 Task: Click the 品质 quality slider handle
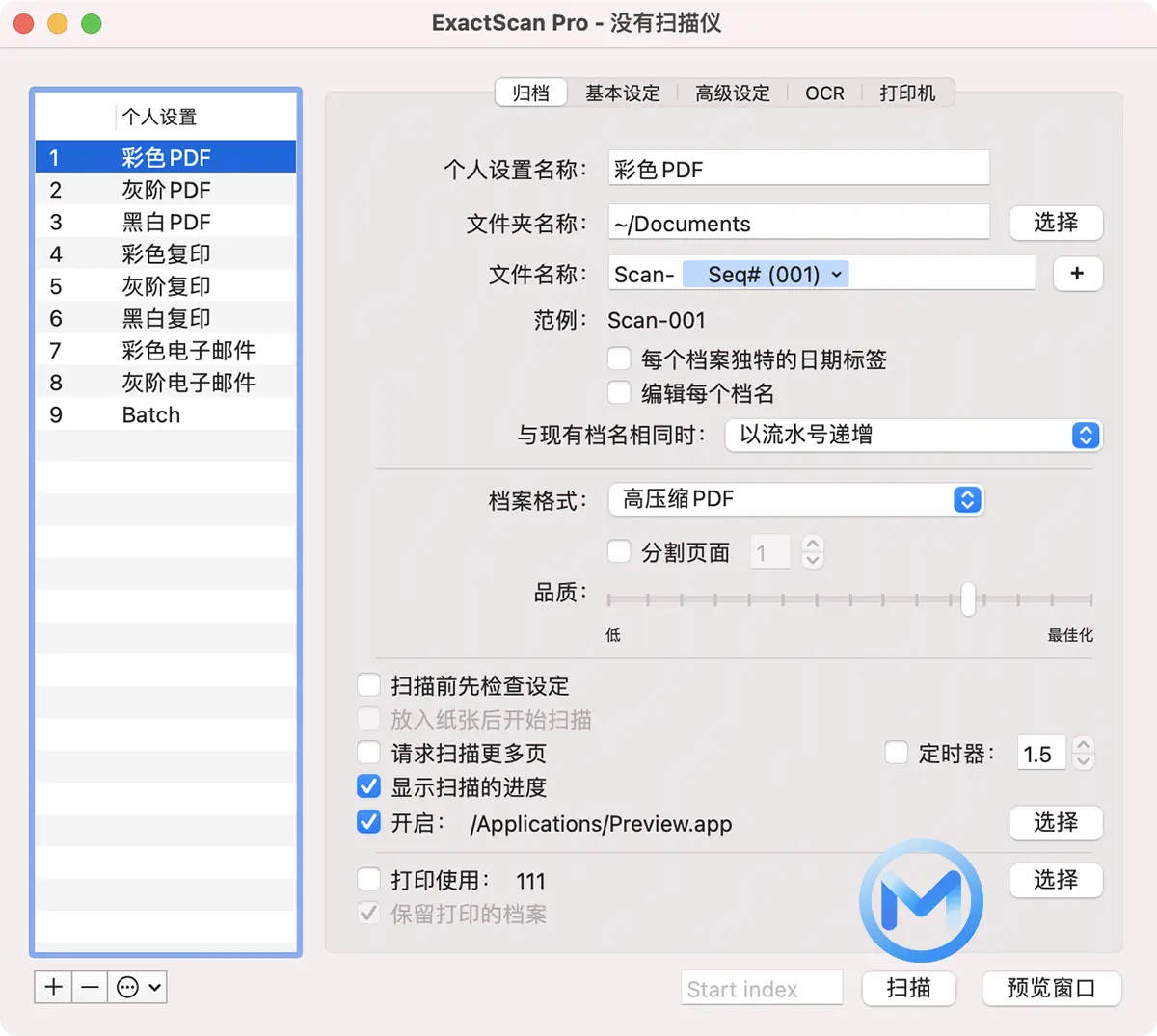pyautogui.click(x=968, y=598)
